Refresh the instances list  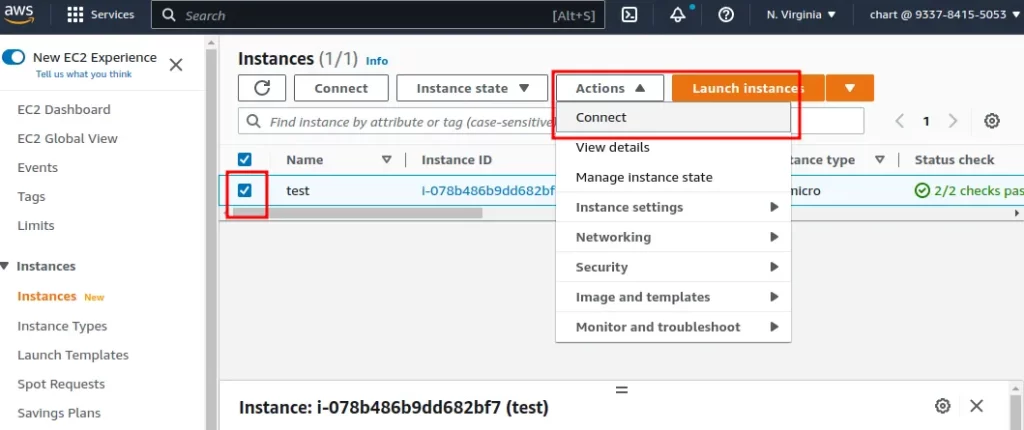pos(262,88)
